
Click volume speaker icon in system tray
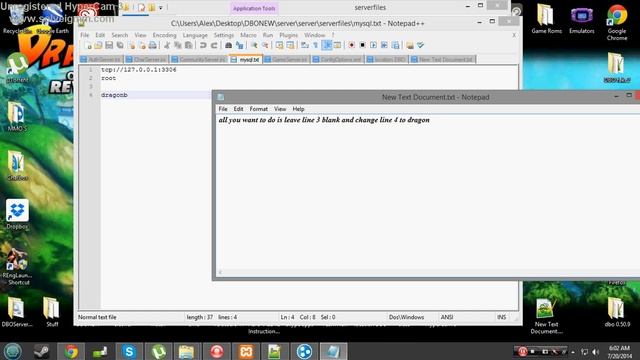(x=596, y=352)
